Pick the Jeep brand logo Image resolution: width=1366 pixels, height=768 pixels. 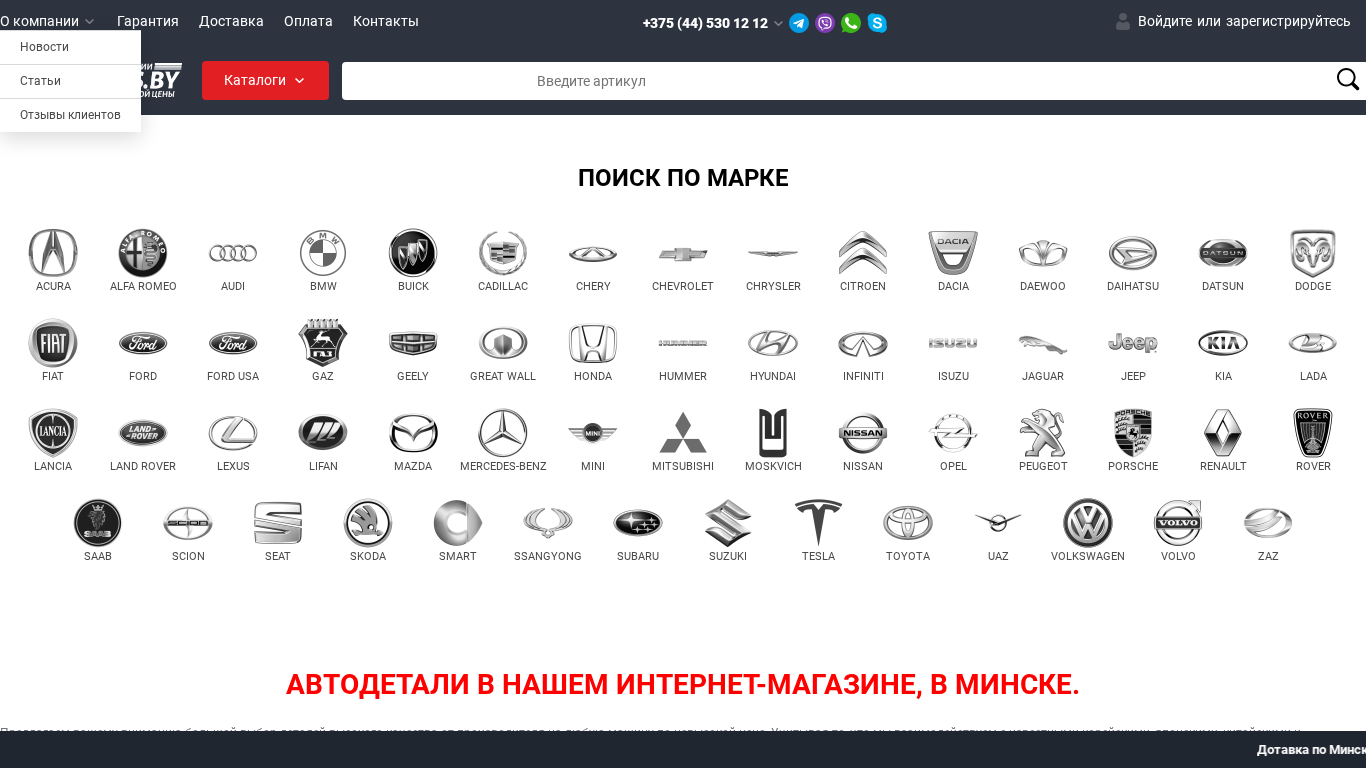point(1133,343)
